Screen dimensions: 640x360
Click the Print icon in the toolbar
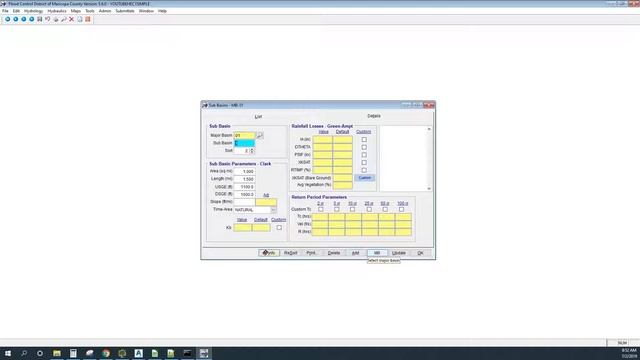click(x=56, y=19)
